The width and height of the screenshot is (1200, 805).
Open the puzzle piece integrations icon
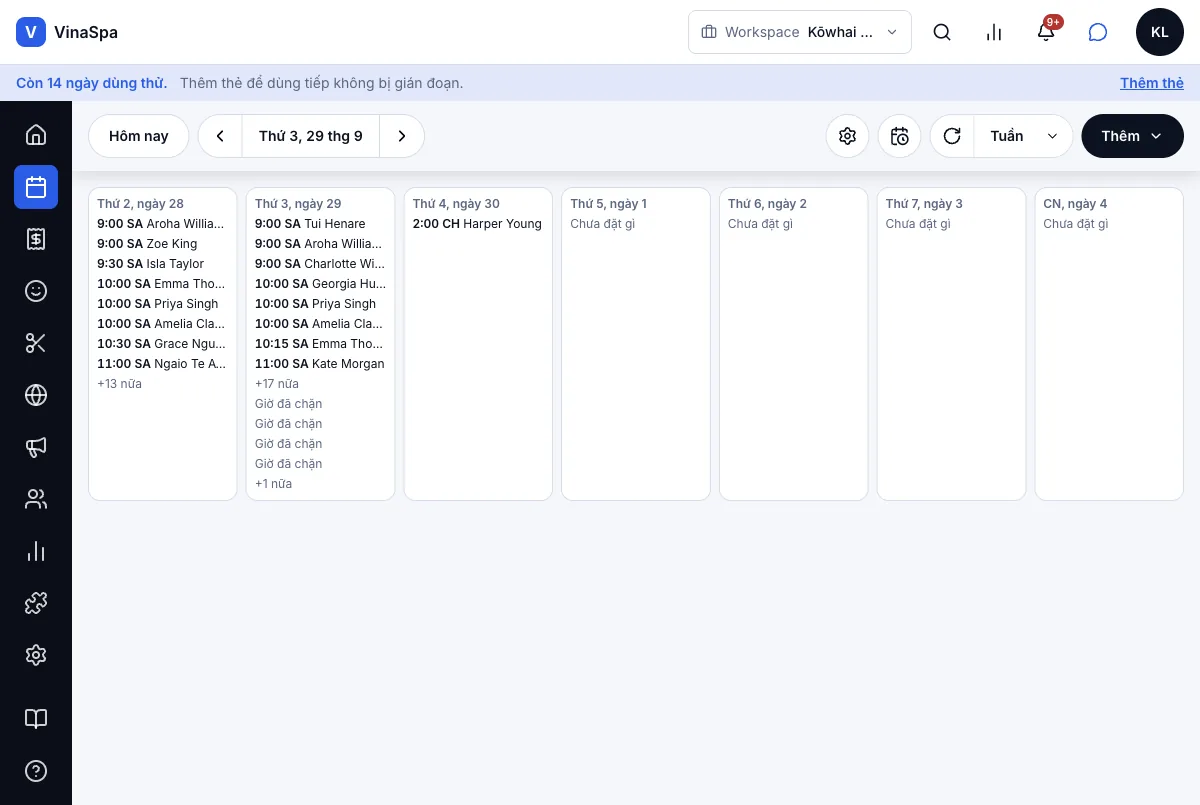tap(36, 603)
